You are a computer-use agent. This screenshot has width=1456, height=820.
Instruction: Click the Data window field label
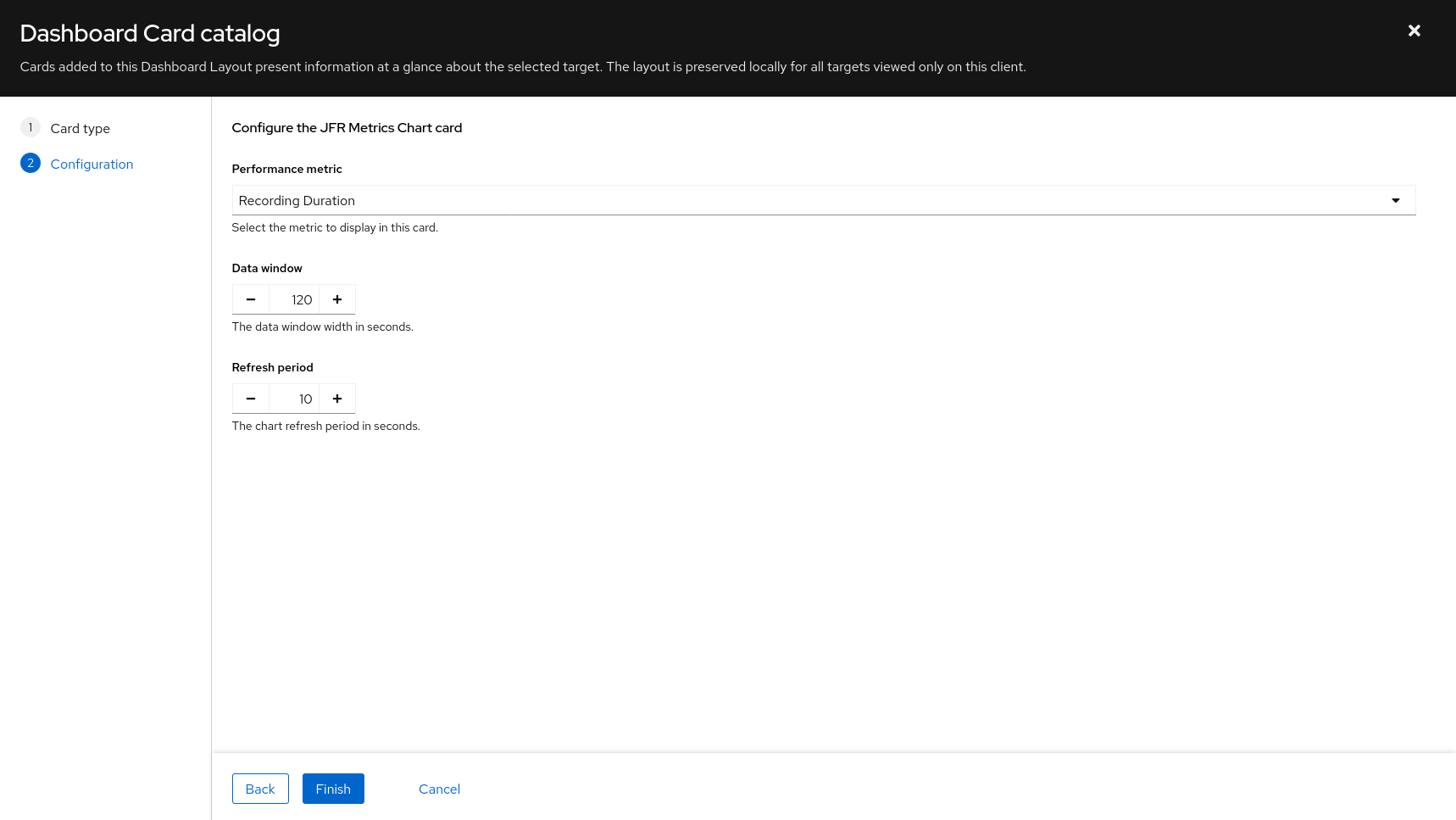[x=267, y=268]
